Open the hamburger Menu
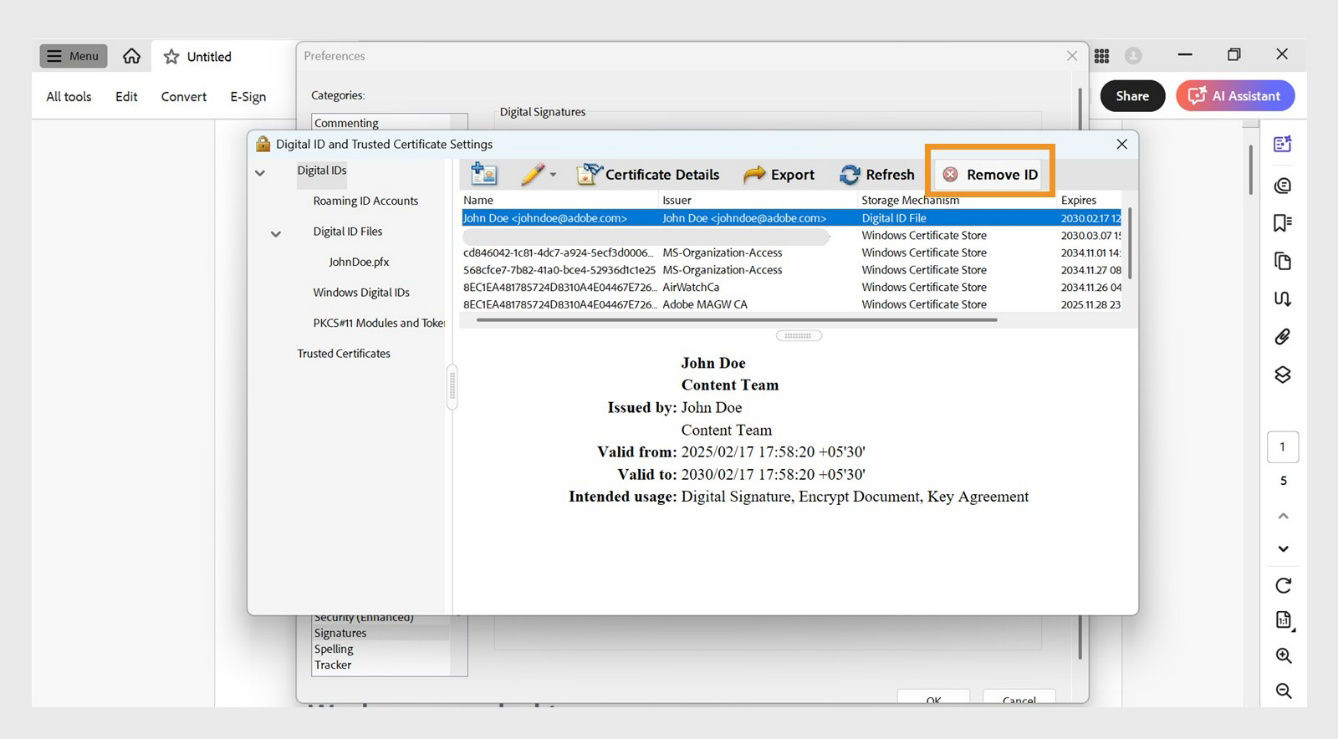This screenshot has height=739, width=1338. click(72, 55)
